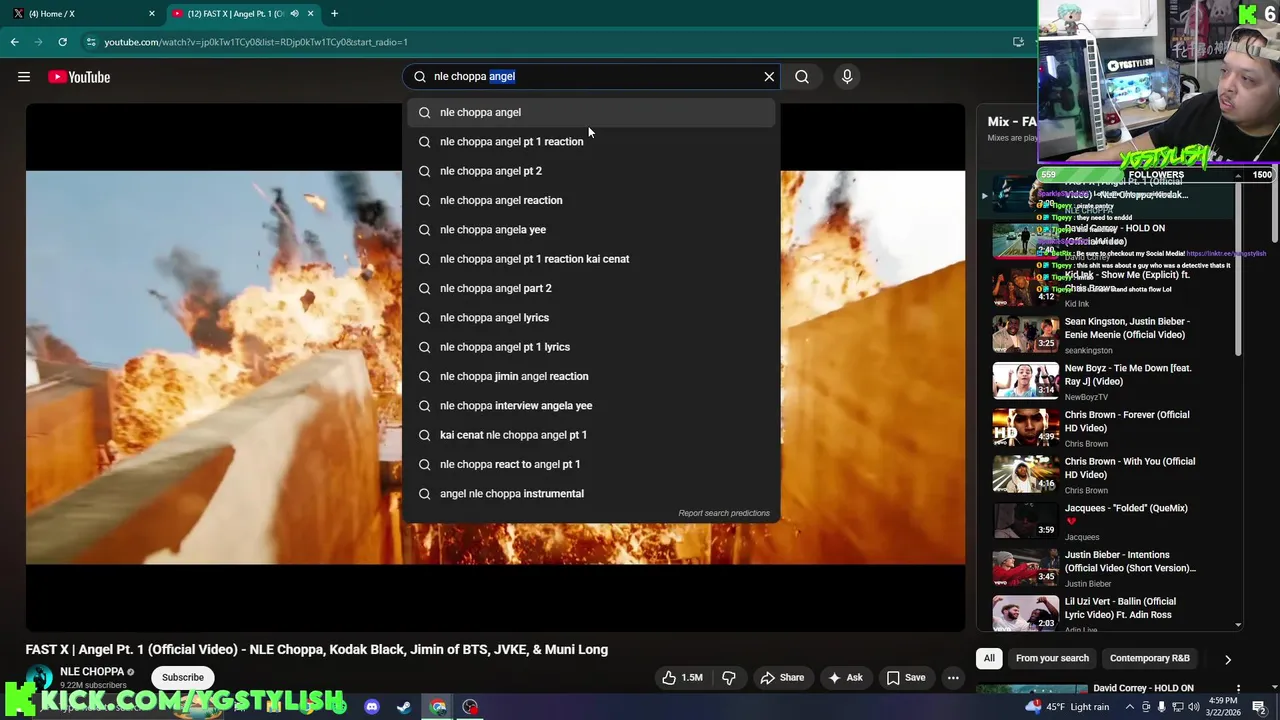Image resolution: width=1280 pixels, height=720 pixels.
Task: Cast or install icon in address bar
Action: tap(1018, 42)
